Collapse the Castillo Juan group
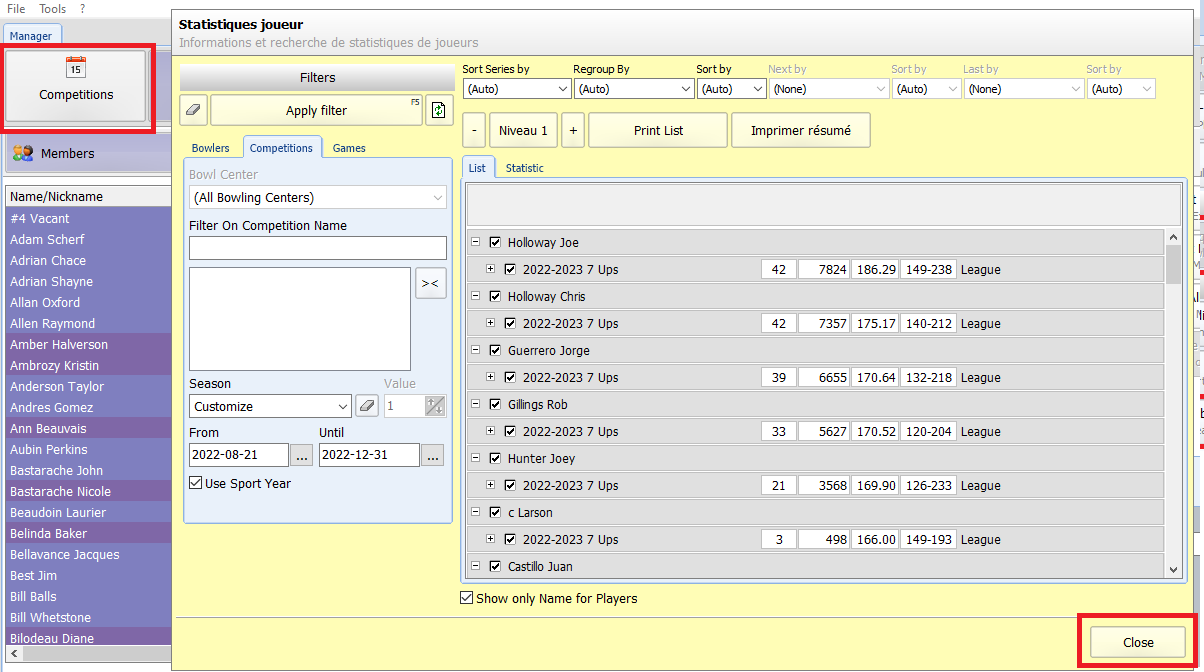 point(475,566)
